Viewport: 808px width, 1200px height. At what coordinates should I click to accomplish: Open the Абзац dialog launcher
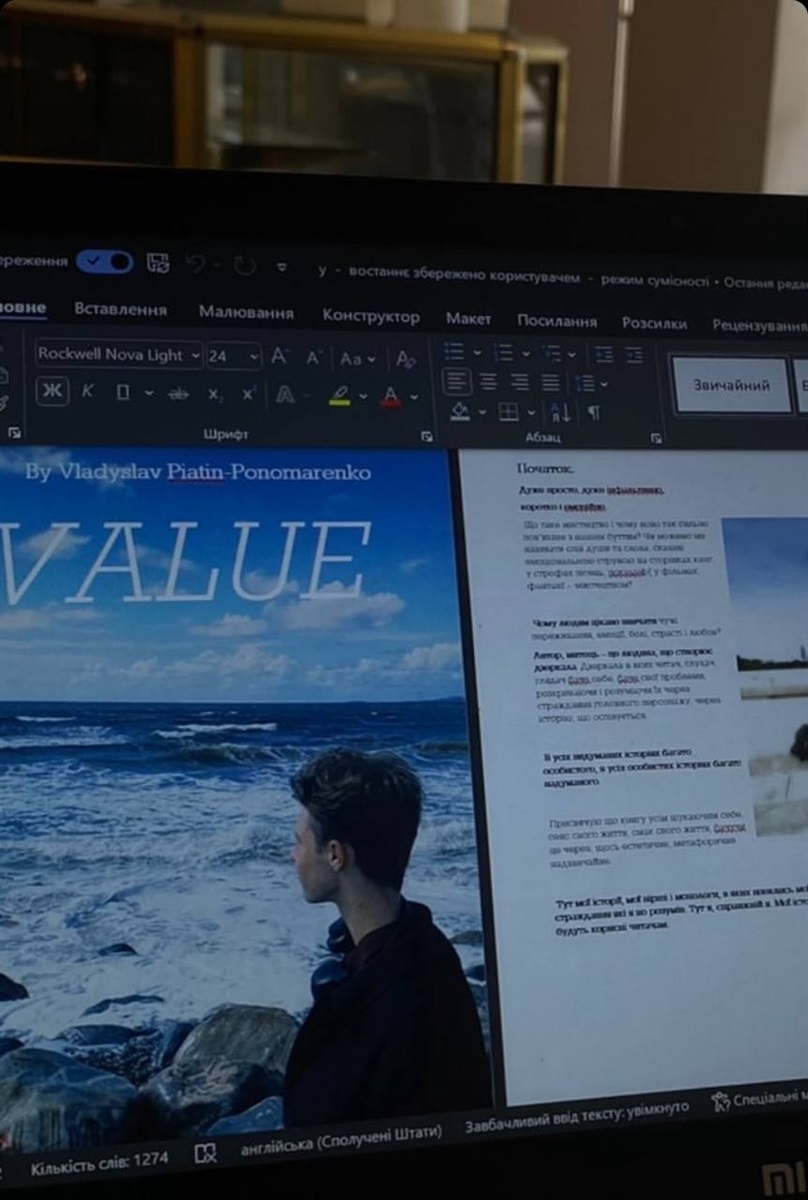(656, 438)
